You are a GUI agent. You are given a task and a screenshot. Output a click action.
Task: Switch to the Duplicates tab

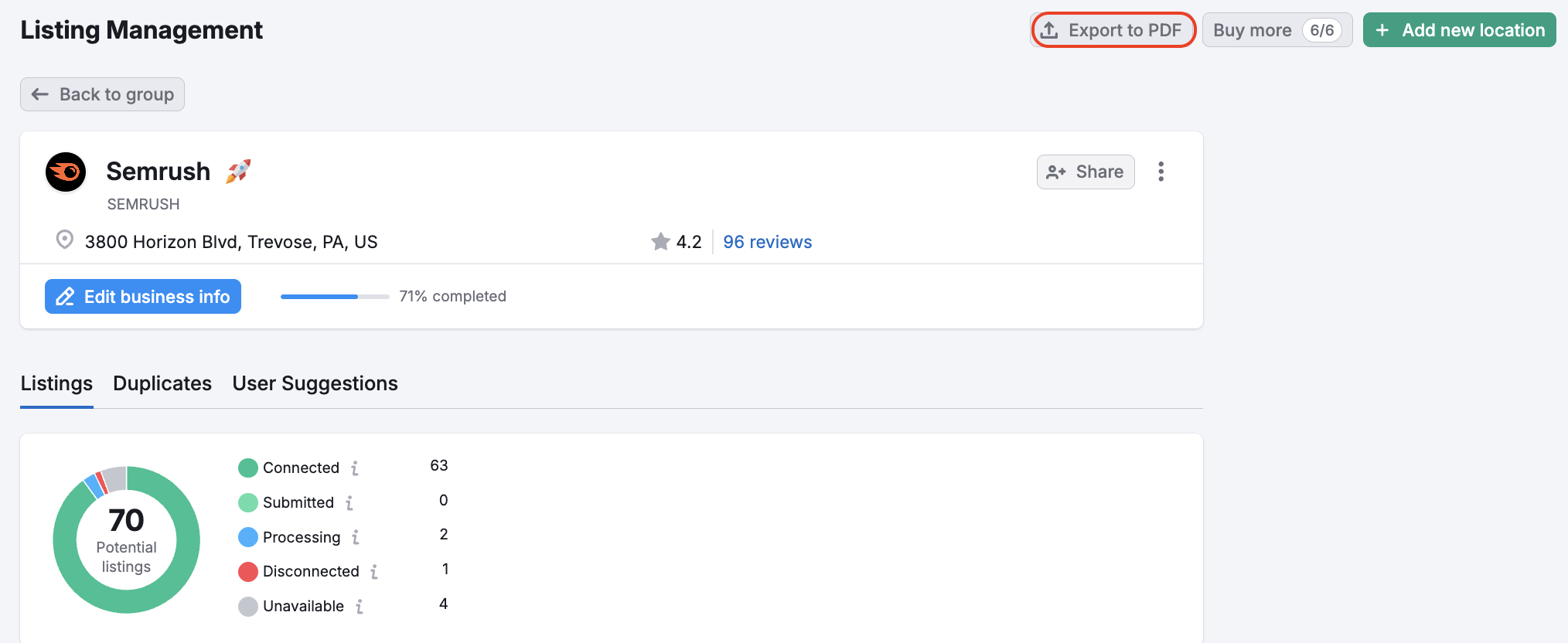[162, 383]
